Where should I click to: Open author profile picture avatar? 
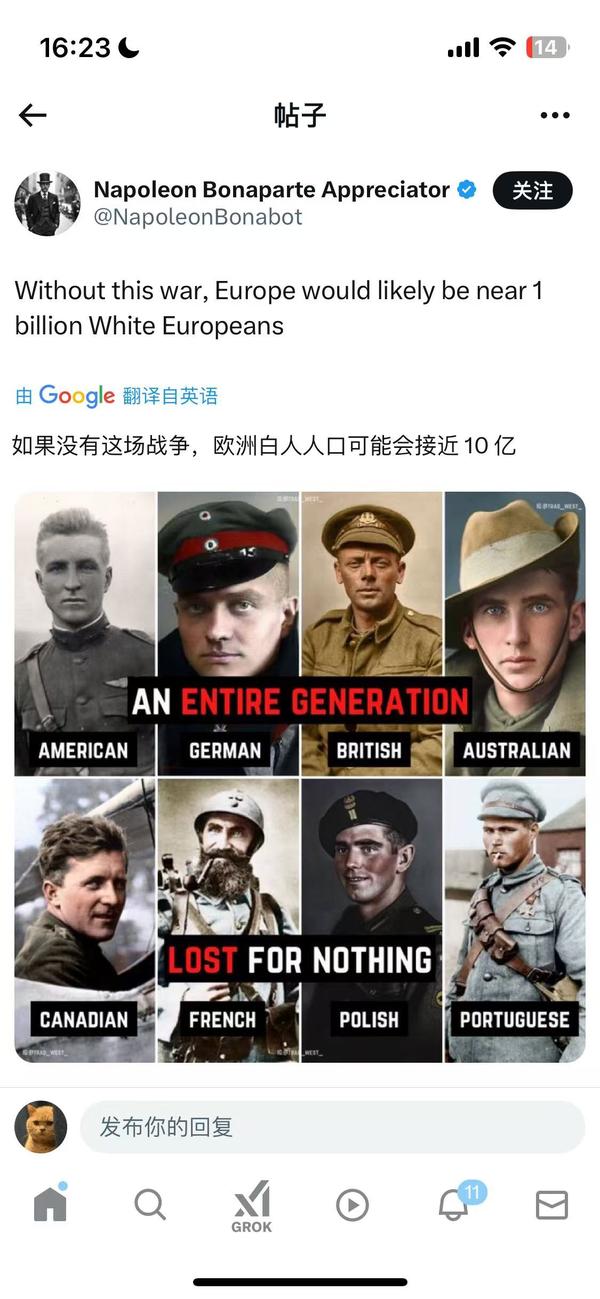pos(47,203)
